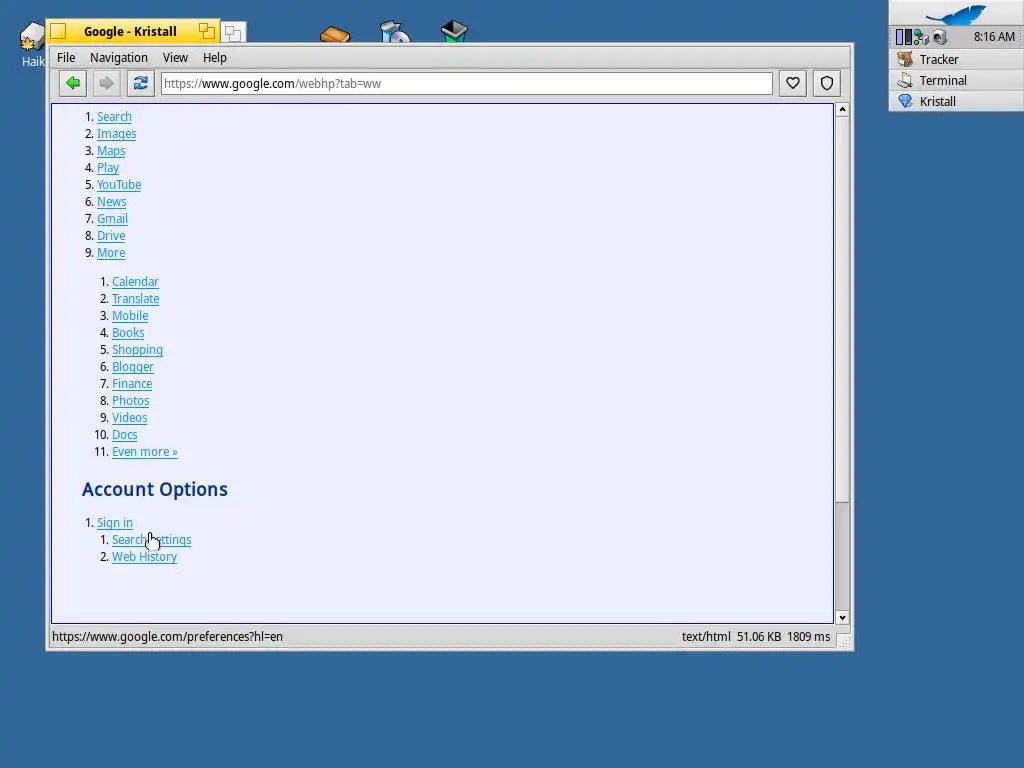Click the Google - Kristall window title tab
The height and width of the screenshot is (768, 1024).
(x=130, y=31)
